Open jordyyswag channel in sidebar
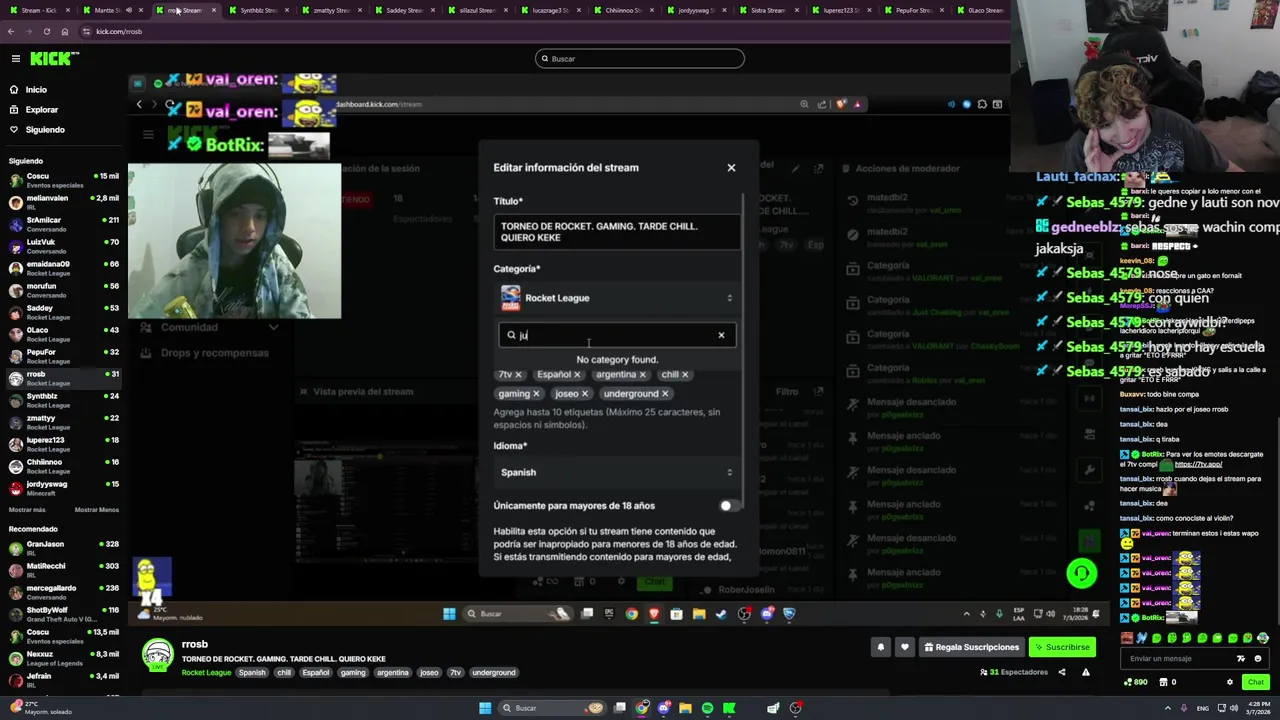1280x720 pixels. [x=62, y=488]
